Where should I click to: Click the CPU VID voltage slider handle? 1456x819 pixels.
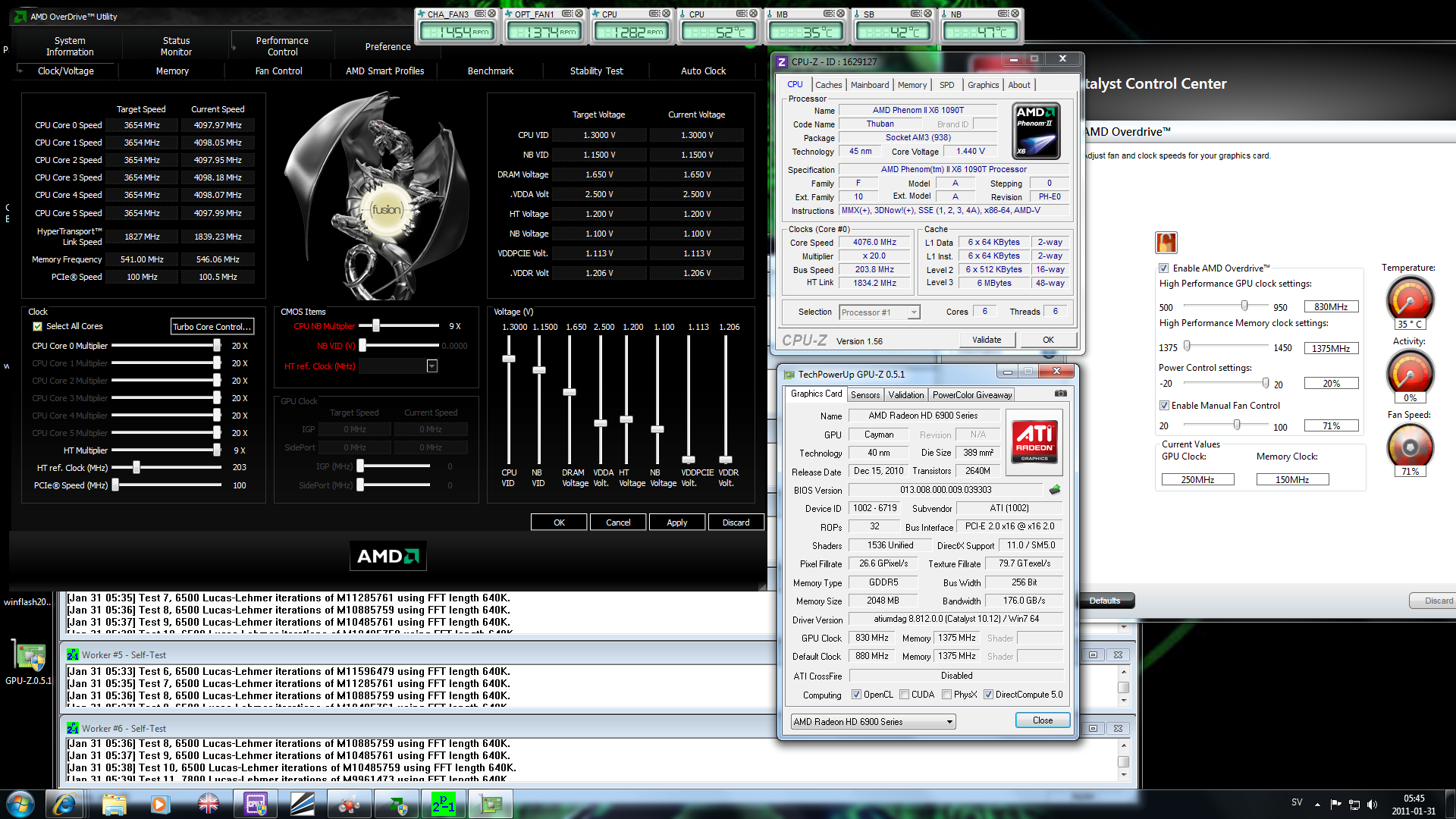coord(509,359)
